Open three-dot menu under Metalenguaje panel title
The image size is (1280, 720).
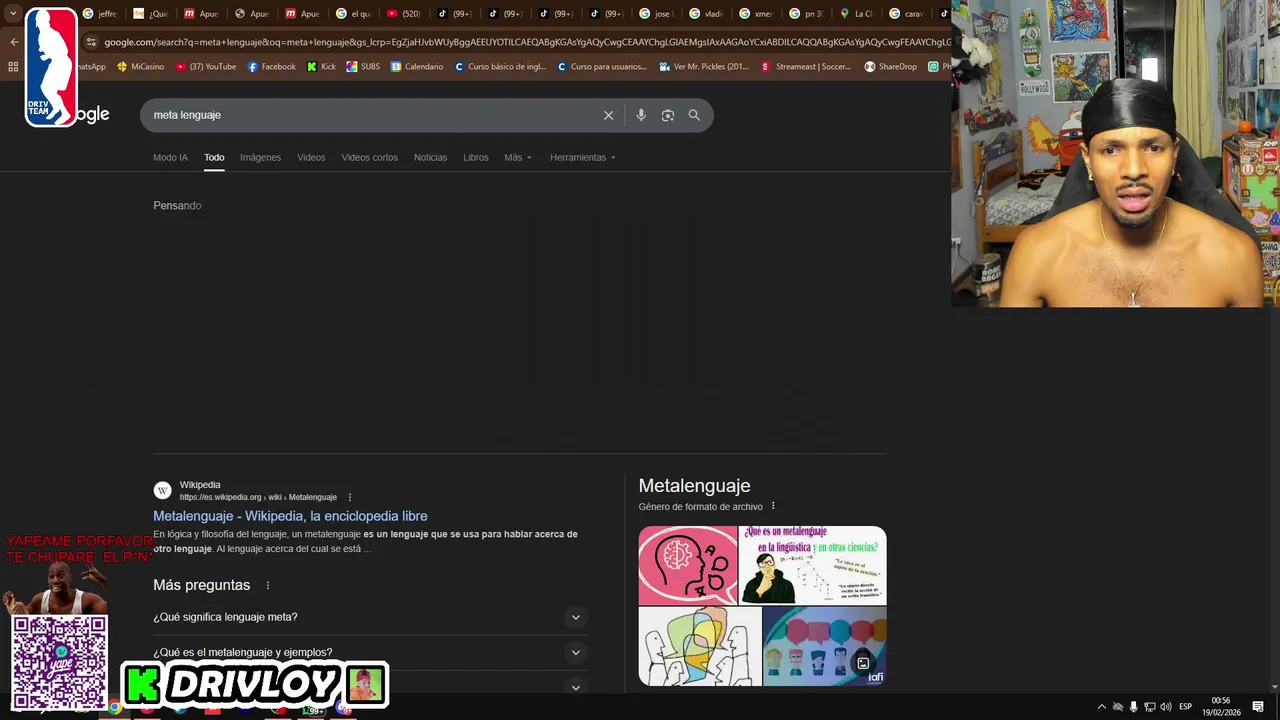click(773, 506)
